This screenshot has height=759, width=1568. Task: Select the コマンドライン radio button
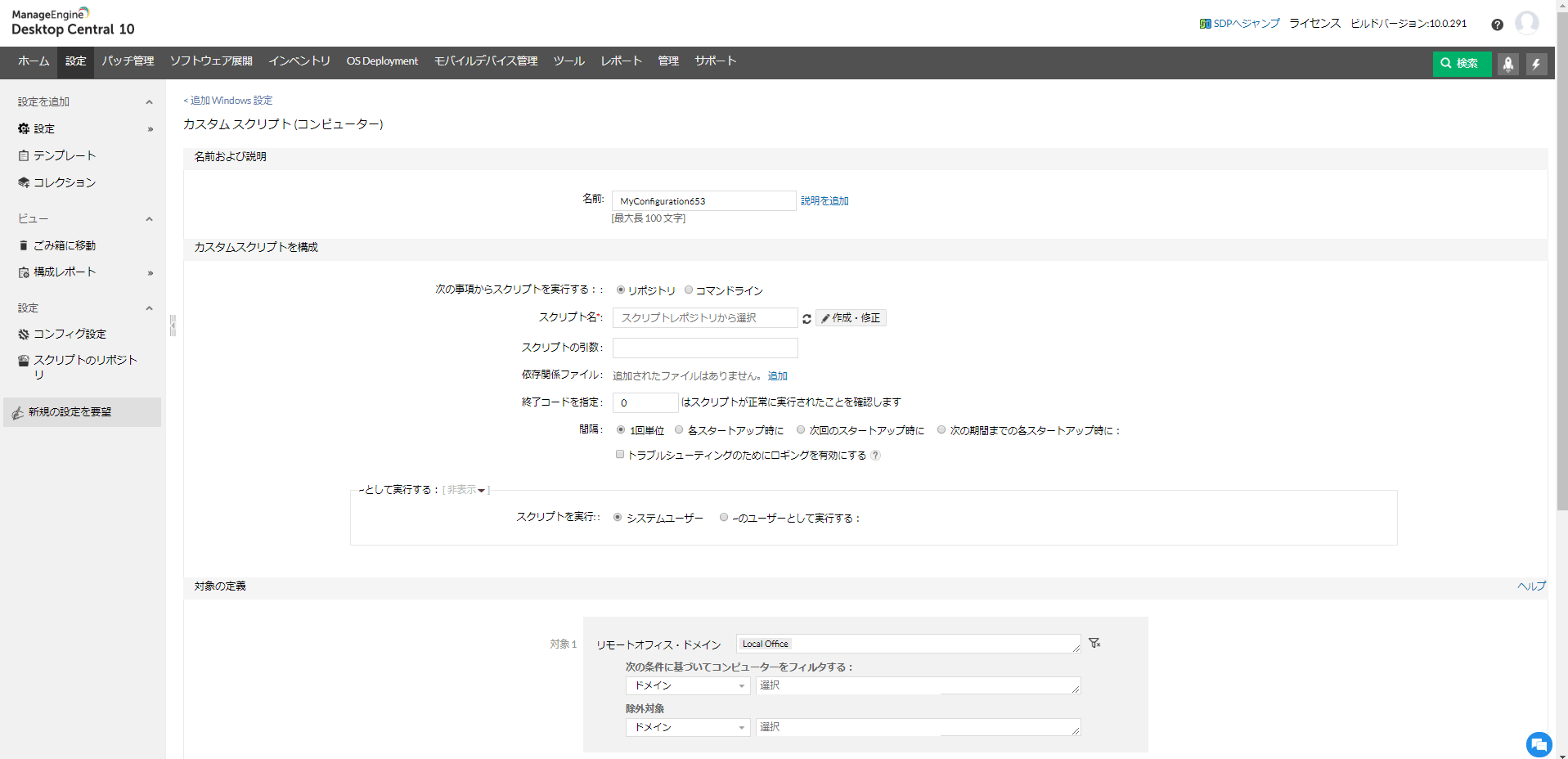pyautogui.click(x=689, y=290)
